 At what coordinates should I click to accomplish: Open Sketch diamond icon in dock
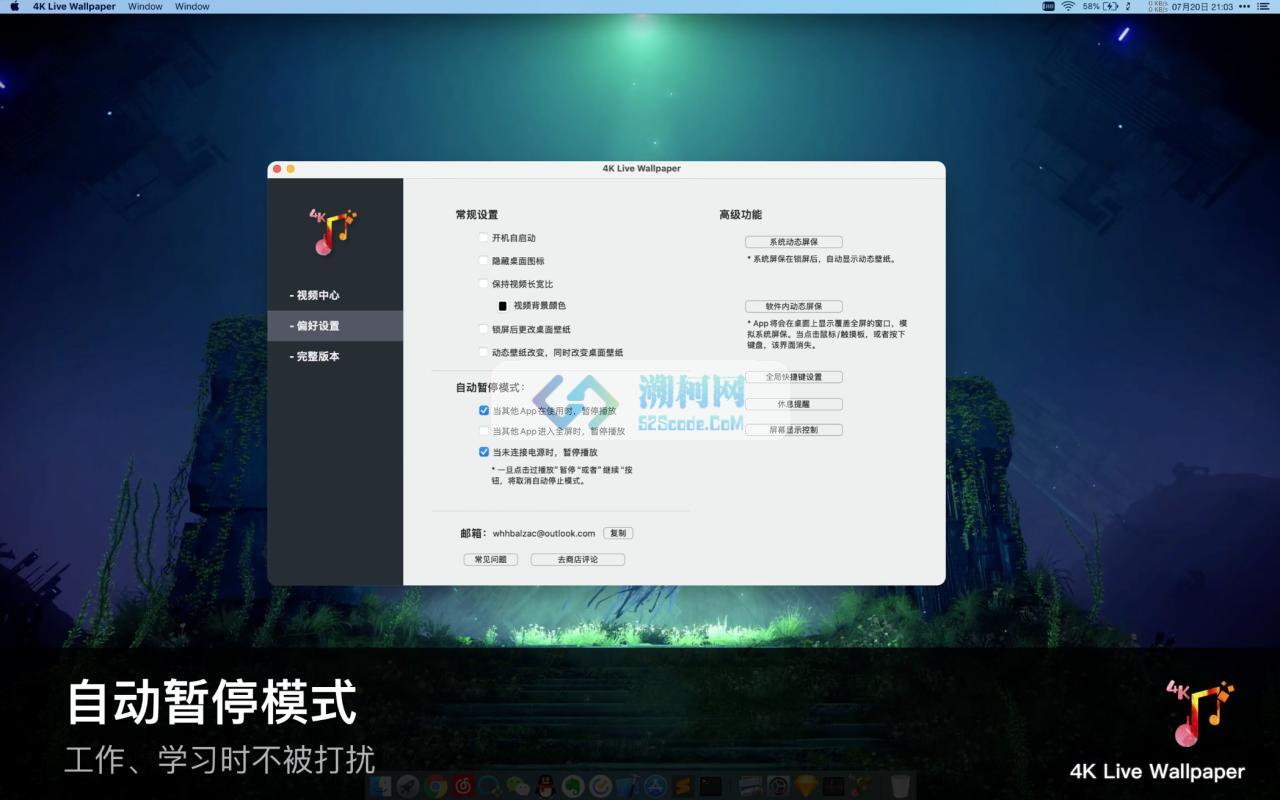click(806, 786)
